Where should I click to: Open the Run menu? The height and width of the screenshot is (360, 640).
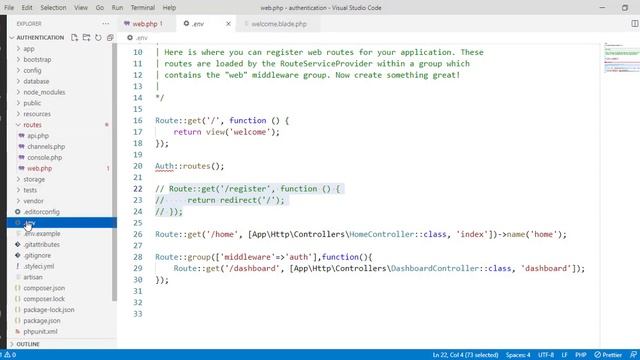117,8
